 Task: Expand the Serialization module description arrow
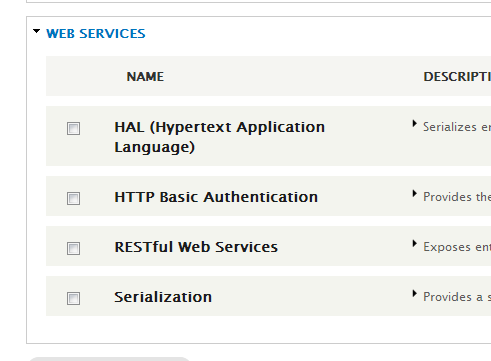point(414,294)
